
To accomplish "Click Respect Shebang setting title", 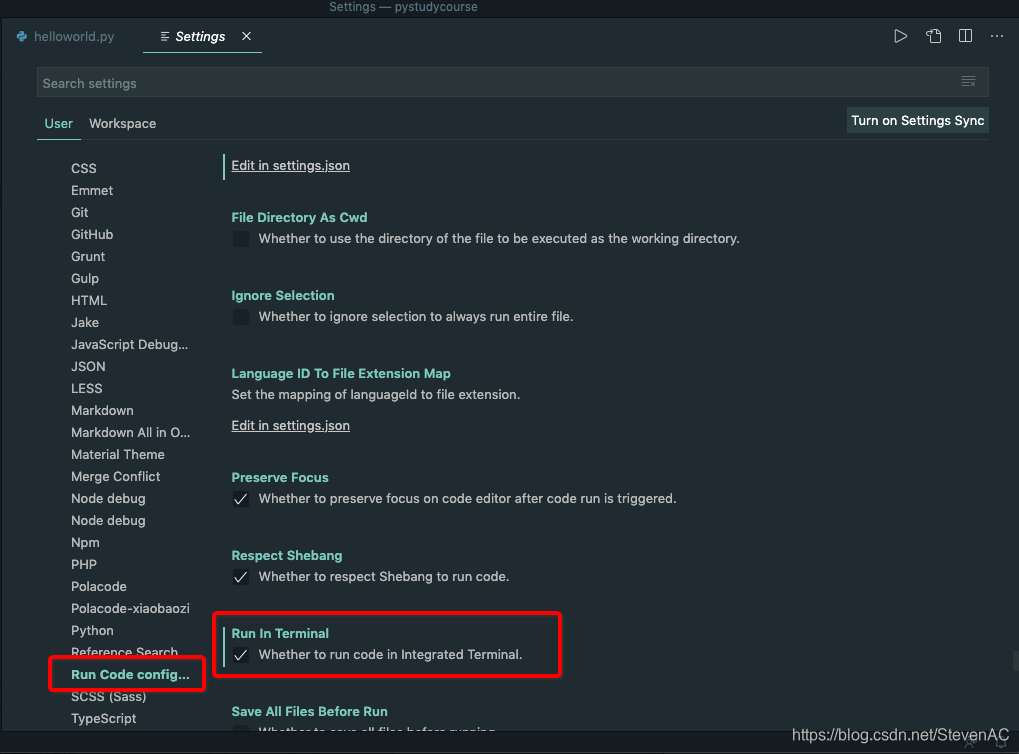I will tap(287, 556).
